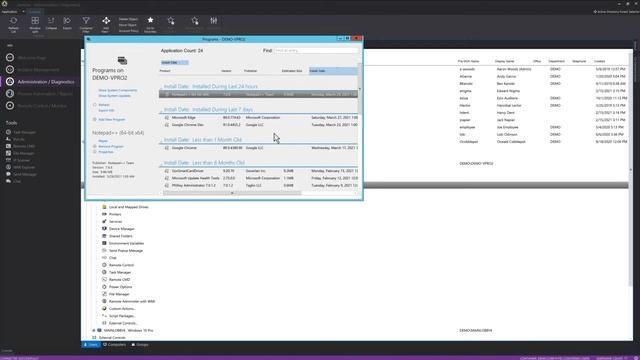
Task: Sort by Display Name column in user list
Action: pos(504,61)
